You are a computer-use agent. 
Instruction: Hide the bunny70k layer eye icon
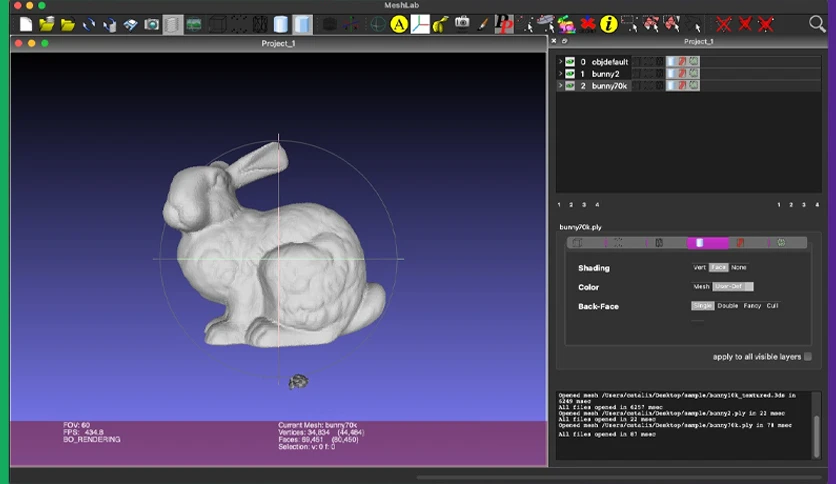[x=570, y=86]
